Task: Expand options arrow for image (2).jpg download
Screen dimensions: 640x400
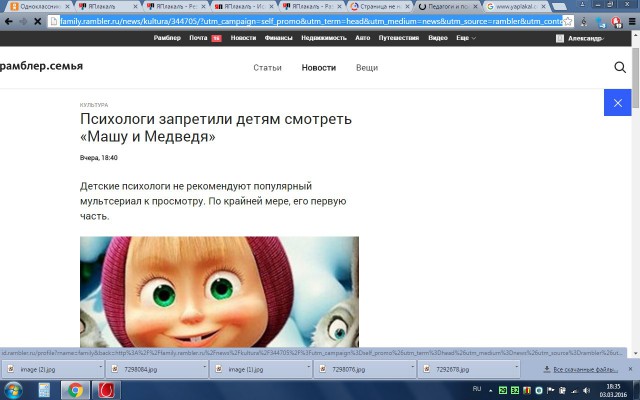Action: pos(100,367)
